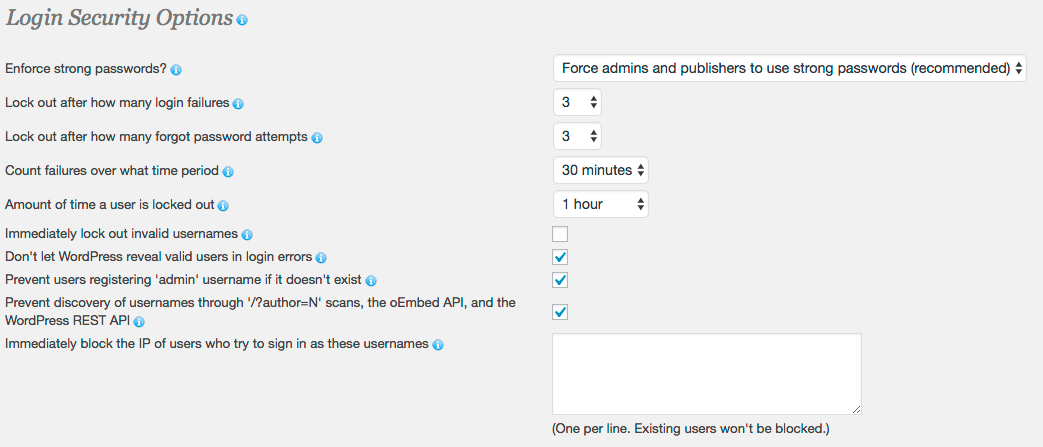The width and height of the screenshot is (1043, 447).
Task: Click info icon for WordPress login errors option
Action: point(321,258)
